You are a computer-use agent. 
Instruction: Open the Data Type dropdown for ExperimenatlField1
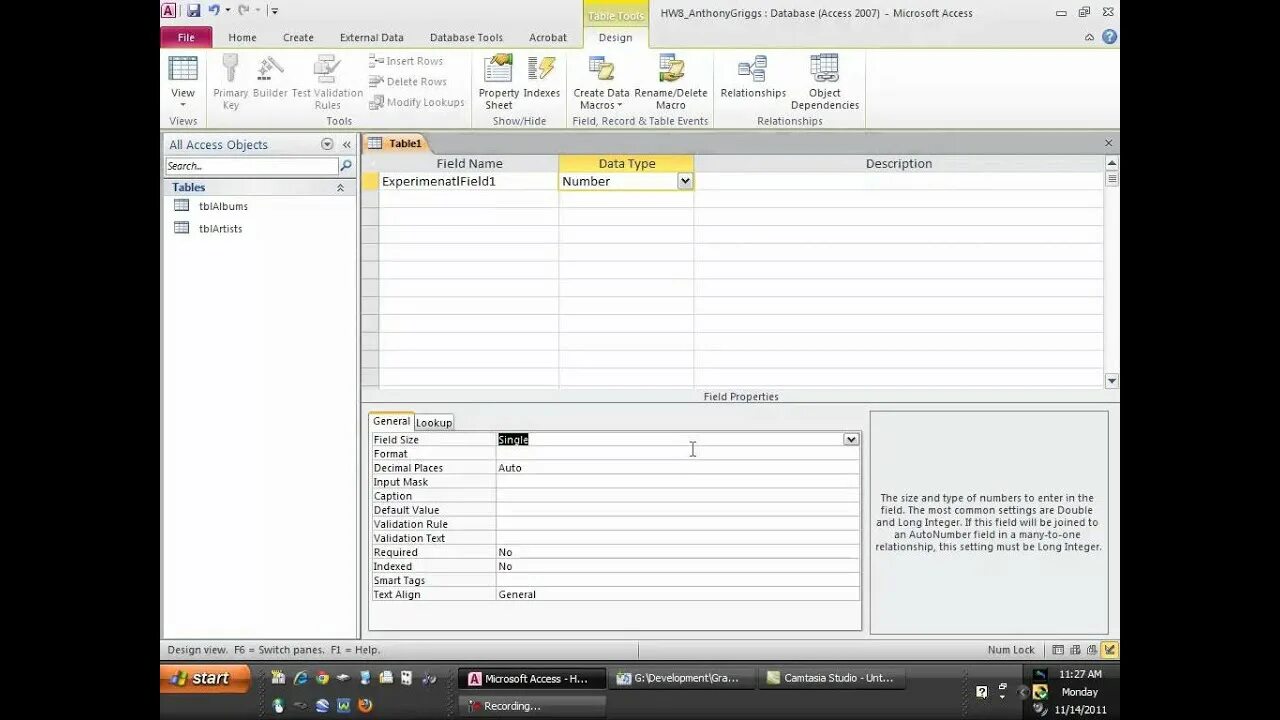684,181
